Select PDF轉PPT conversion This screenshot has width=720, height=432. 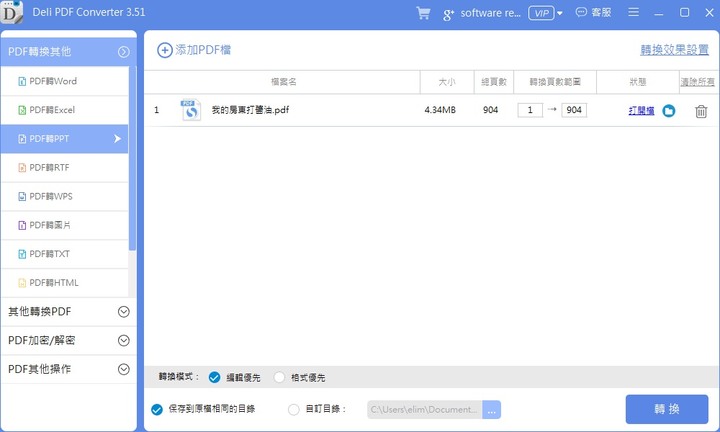click(x=65, y=139)
